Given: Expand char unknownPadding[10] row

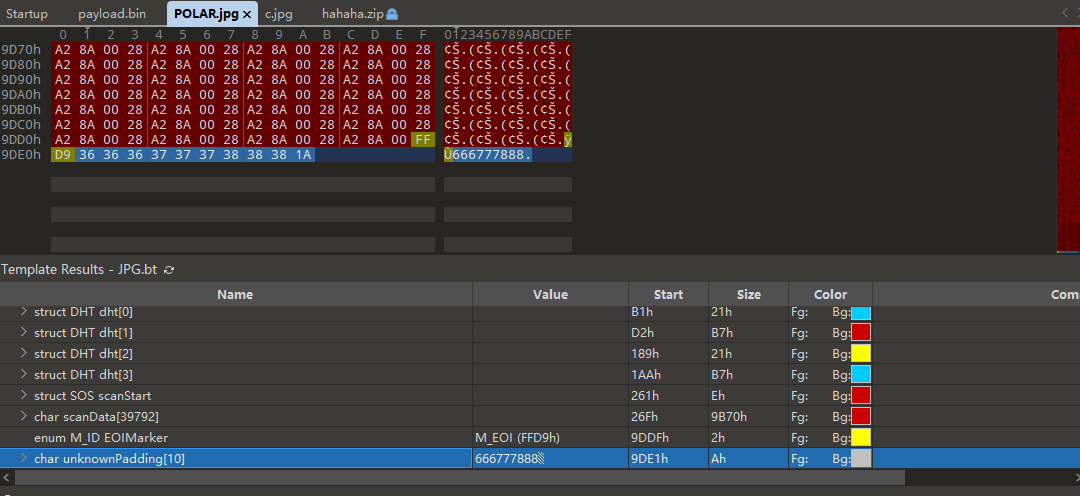Looking at the screenshot, I should pyautogui.click(x=24, y=458).
